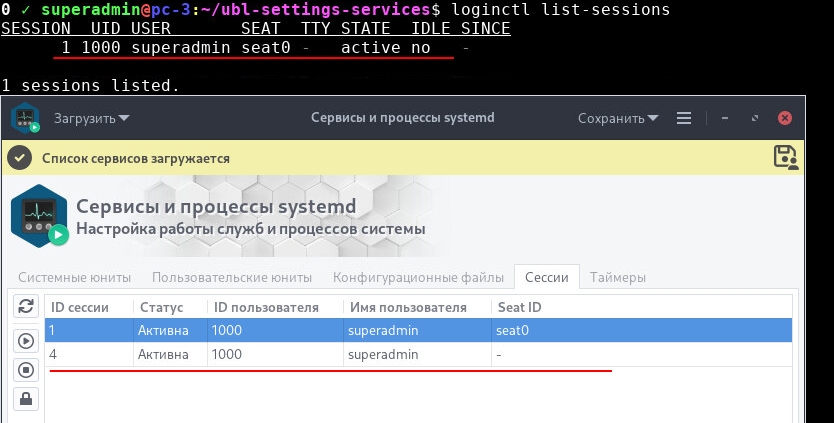Screen dimensions: 834x423
Task: Click the save-as-user icon in the yellow bar
Action: (x=786, y=157)
